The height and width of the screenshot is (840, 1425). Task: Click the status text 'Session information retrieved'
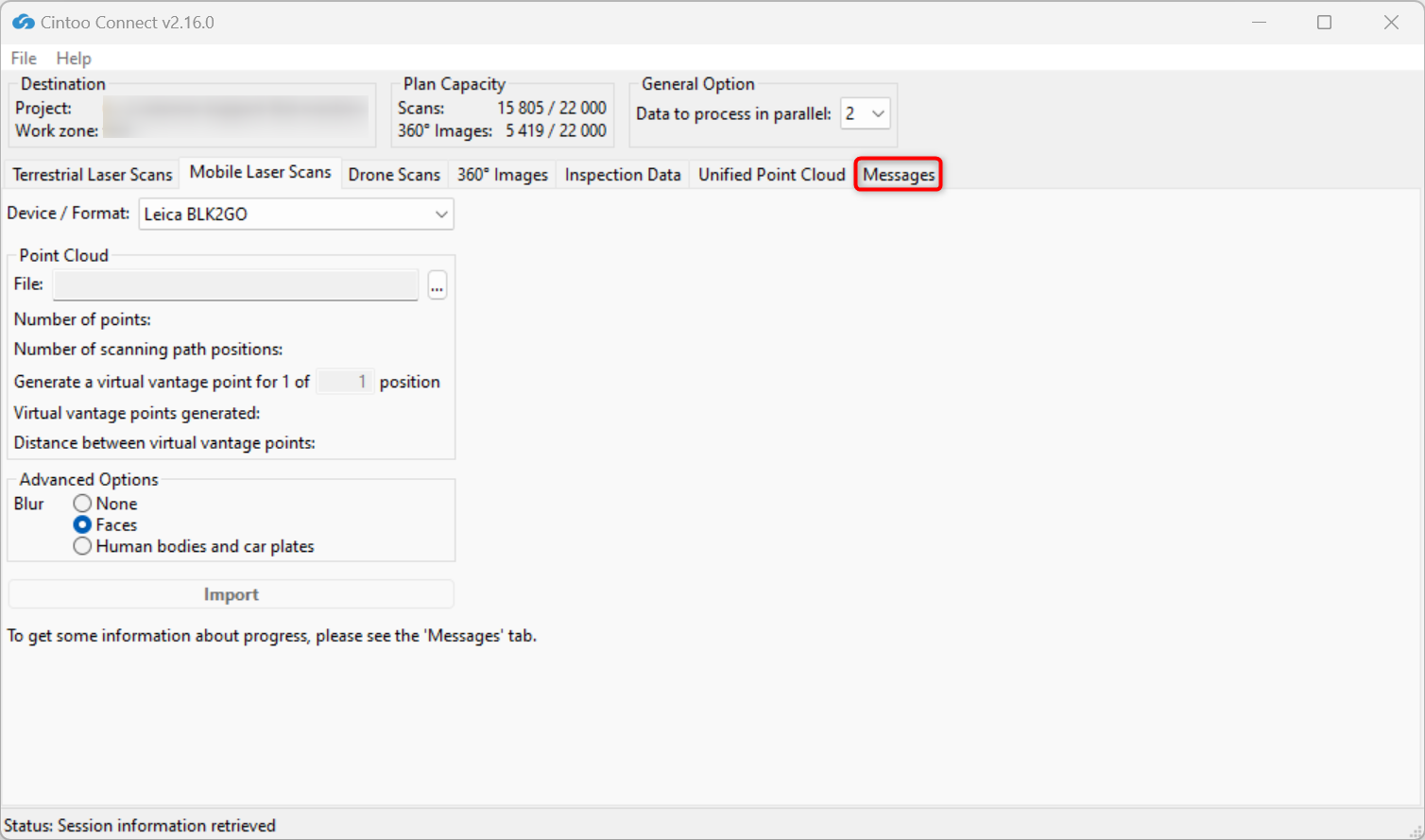point(166,826)
